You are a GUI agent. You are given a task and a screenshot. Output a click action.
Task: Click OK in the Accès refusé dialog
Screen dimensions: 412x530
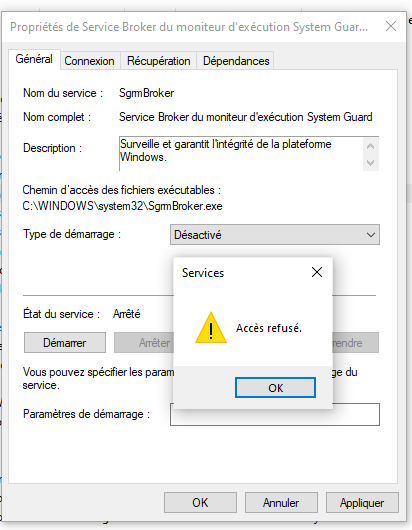(x=275, y=388)
